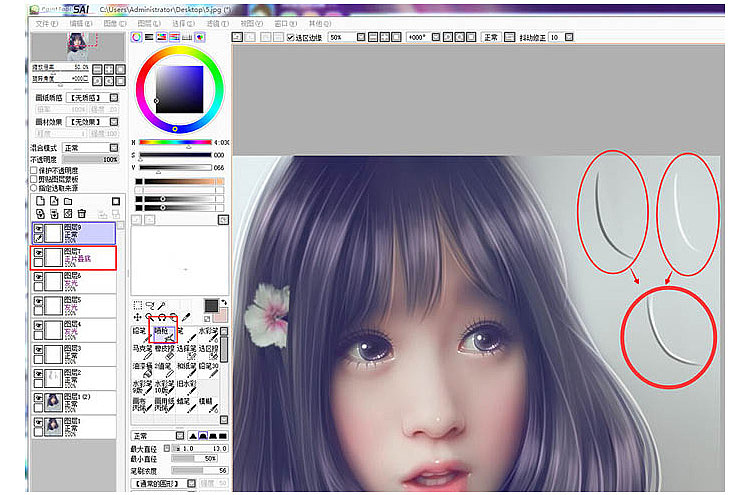Image resolution: width=750 pixels, height=495 pixels.
Task: Open the 文件 File menu
Action: point(46,23)
